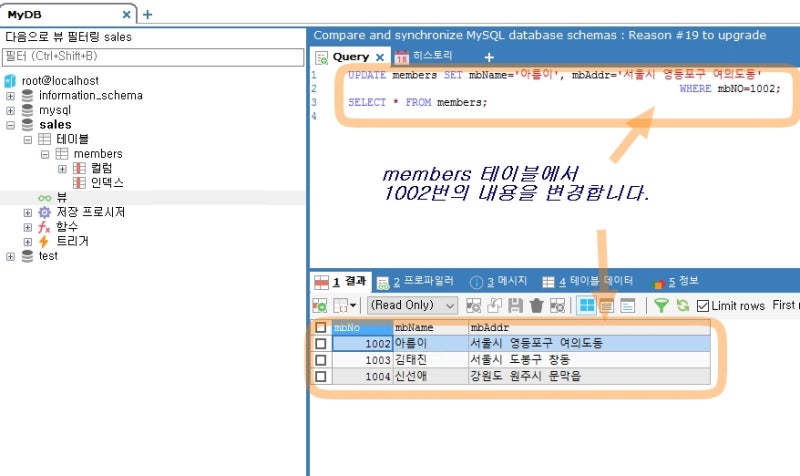Click the export result set icon
The width and height of the screenshot is (800, 476).
(x=320, y=306)
